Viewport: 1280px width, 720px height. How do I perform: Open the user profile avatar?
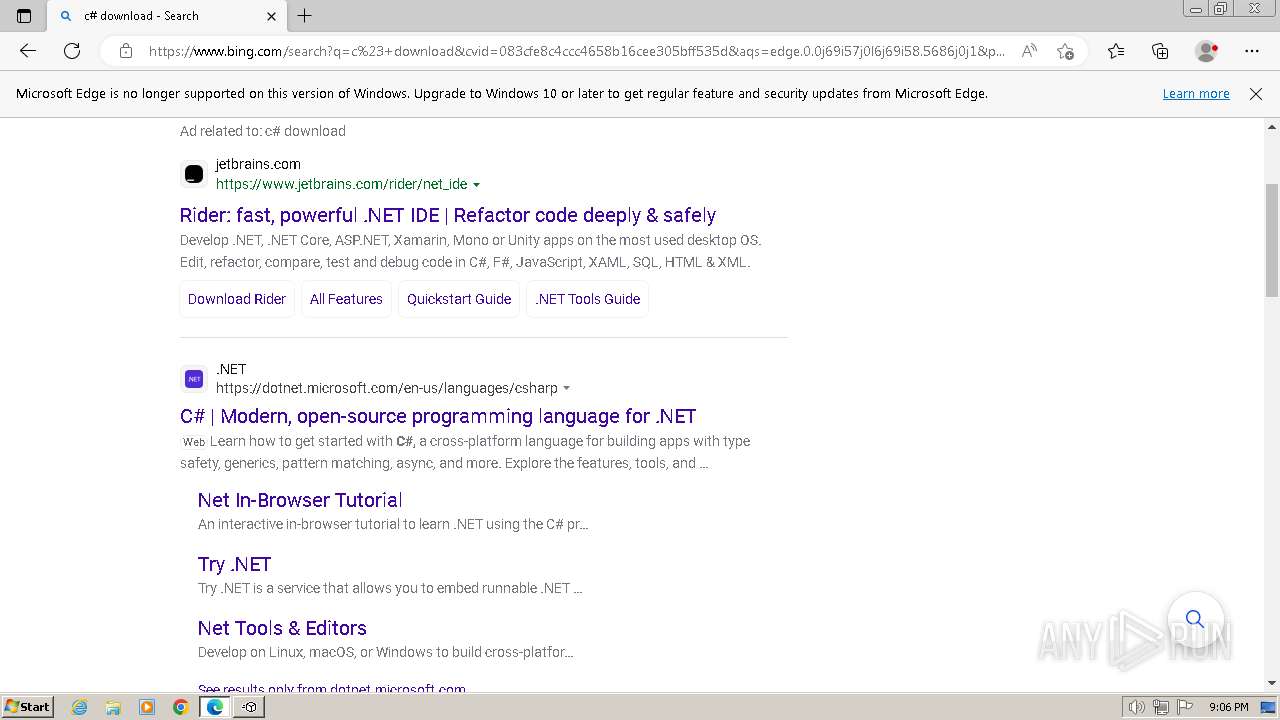1207,51
